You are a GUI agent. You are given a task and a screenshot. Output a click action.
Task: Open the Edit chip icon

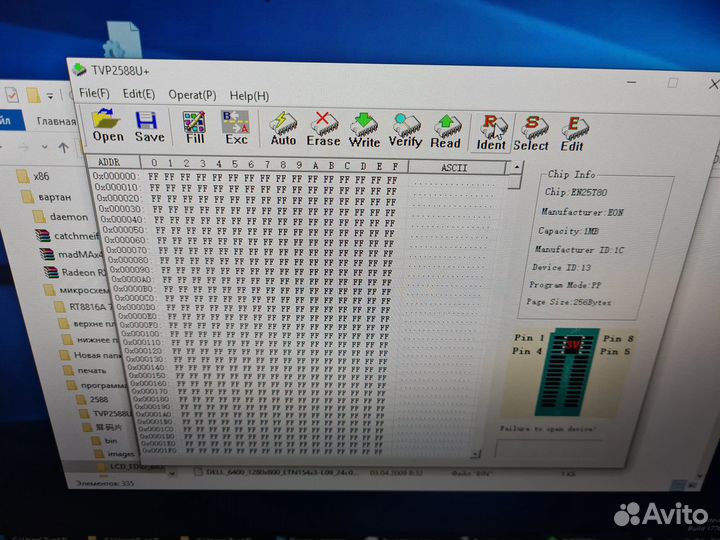[573, 135]
